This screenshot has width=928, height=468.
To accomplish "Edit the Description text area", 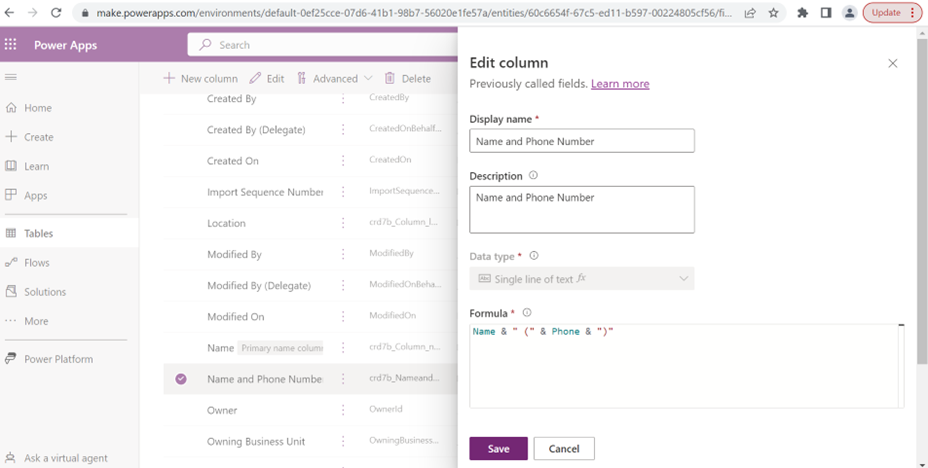I will [x=582, y=209].
